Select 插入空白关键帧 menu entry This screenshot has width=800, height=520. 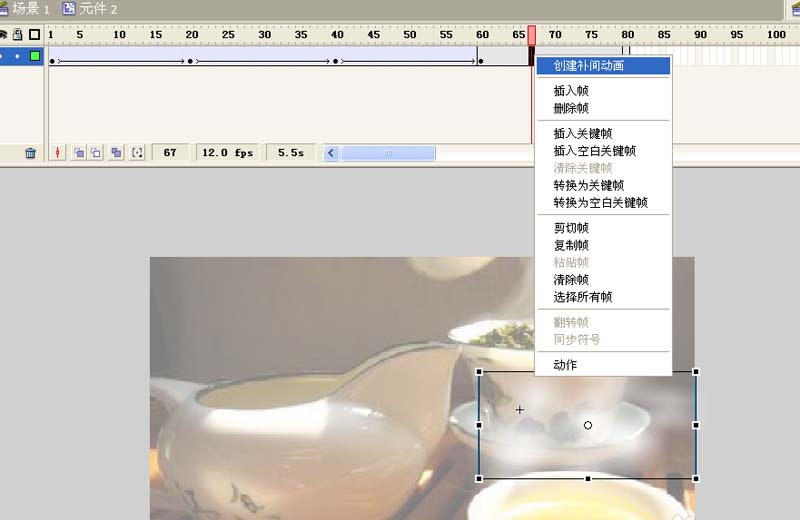coord(594,151)
